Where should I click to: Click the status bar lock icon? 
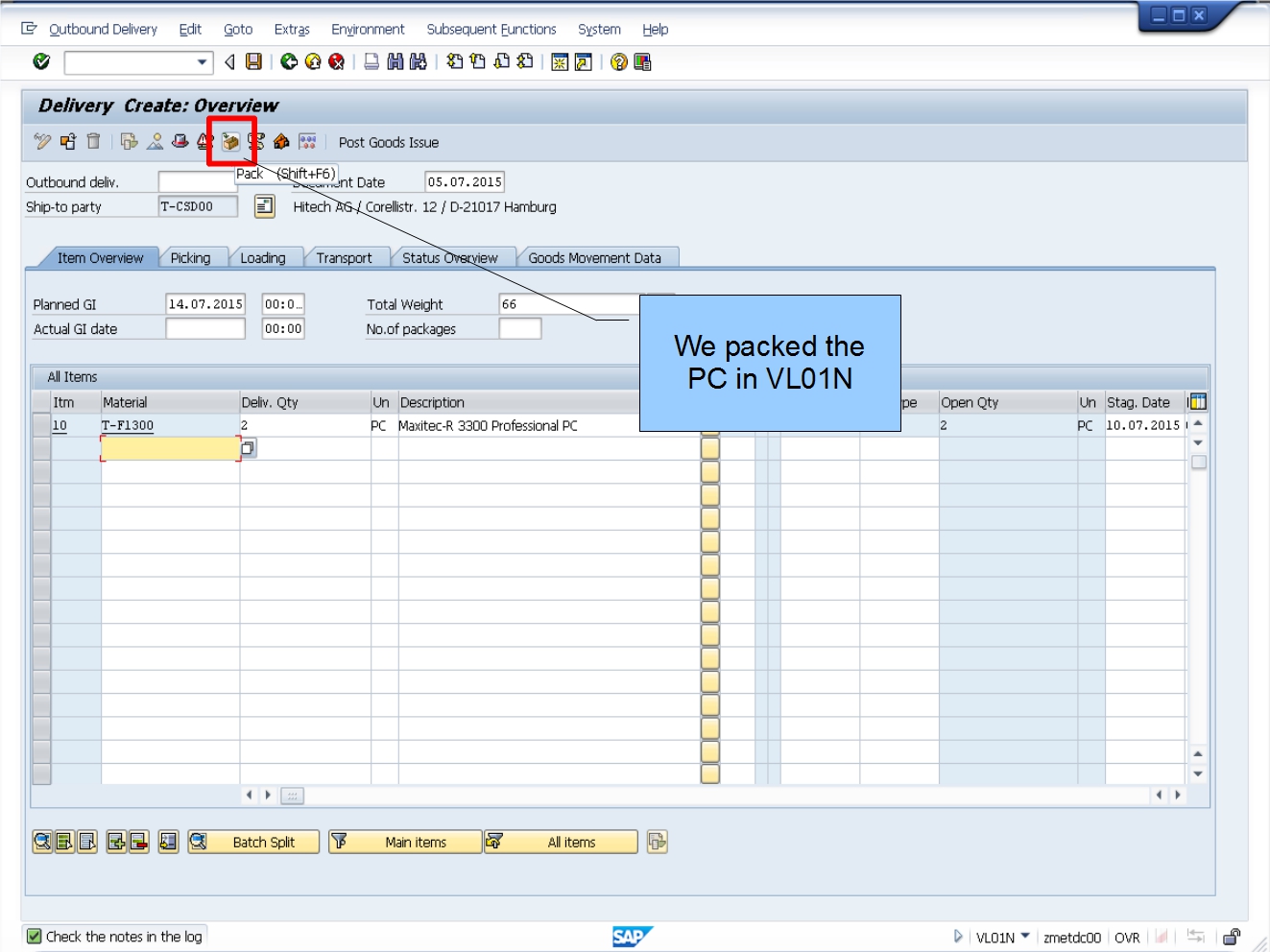click(1232, 937)
